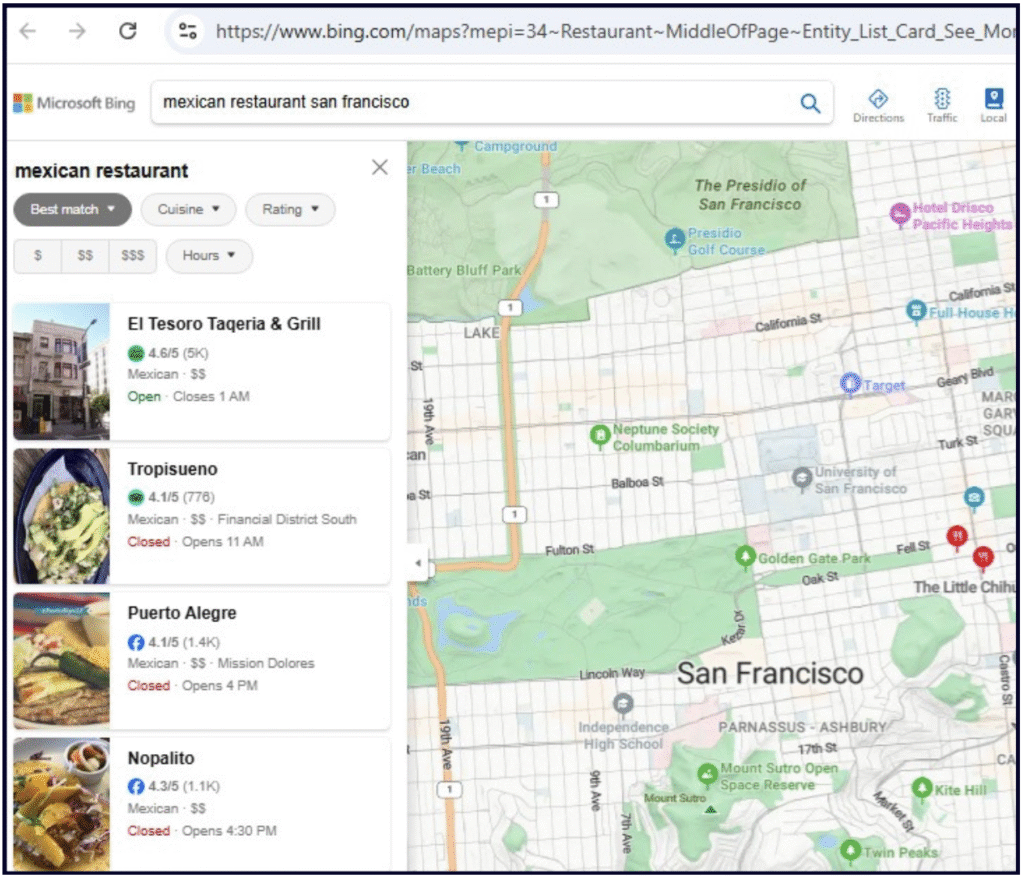Open the Best match sort menu

point(72,210)
